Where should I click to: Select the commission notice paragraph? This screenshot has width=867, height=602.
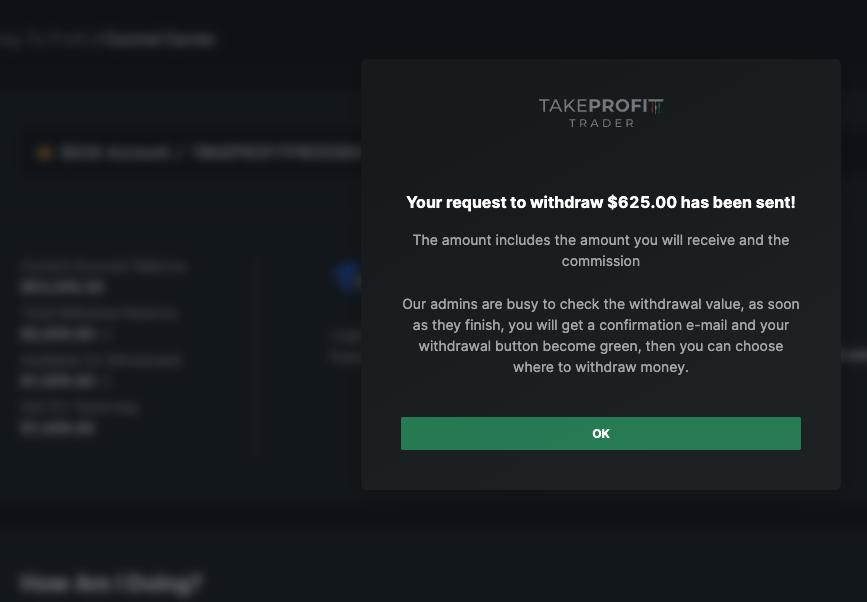point(600,250)
